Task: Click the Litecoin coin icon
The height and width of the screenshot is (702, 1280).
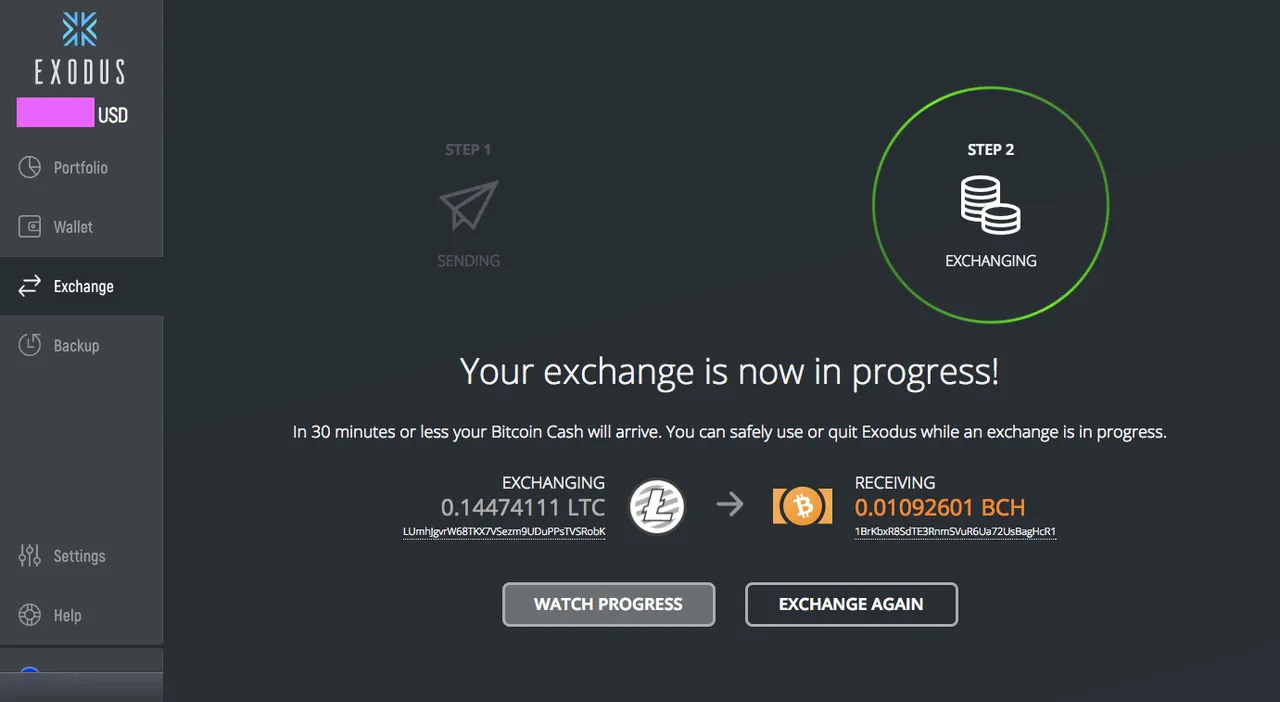Action: coord(657,507)
